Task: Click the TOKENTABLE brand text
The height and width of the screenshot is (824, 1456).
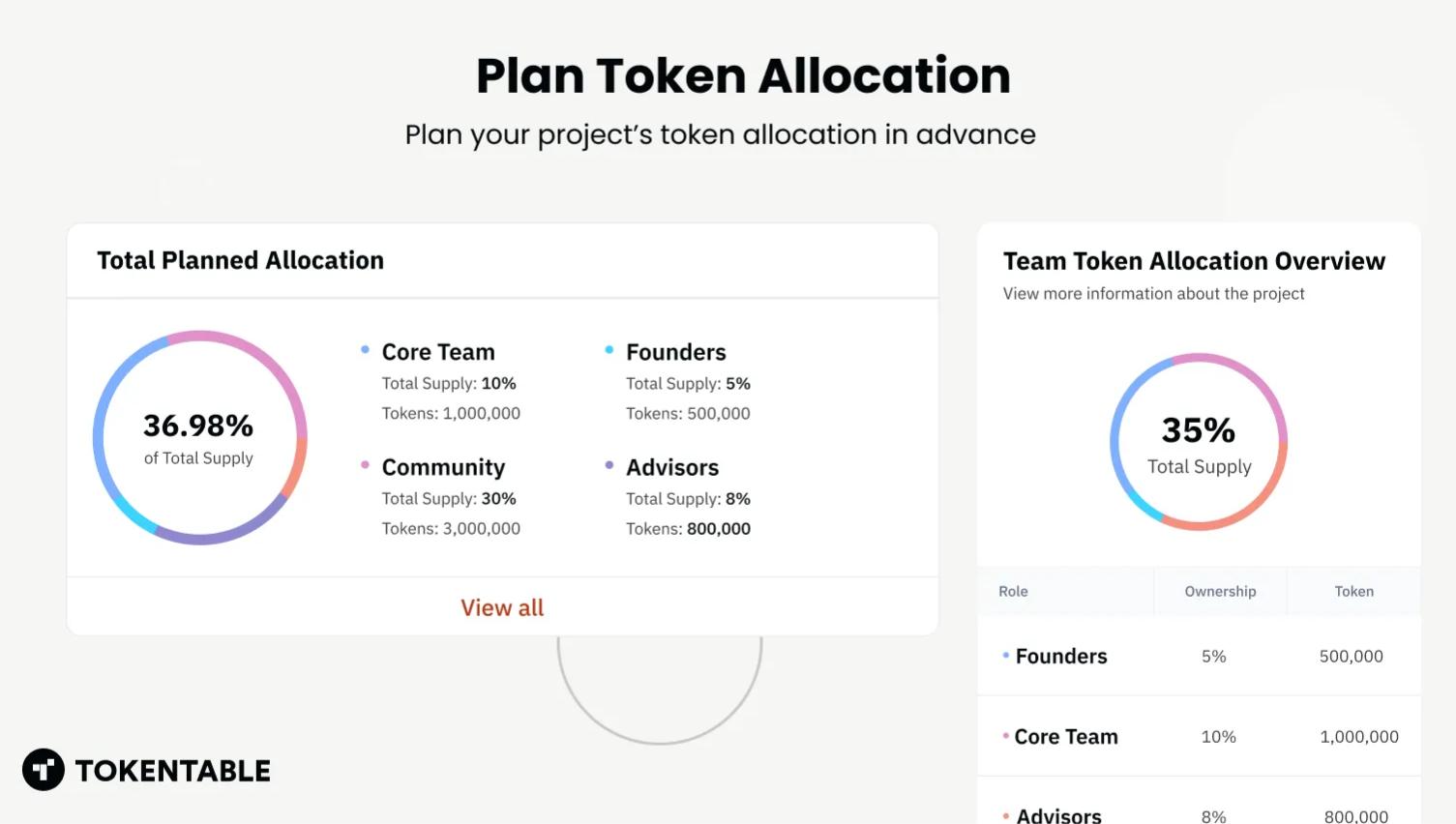Action: click(x=173, y=771)
